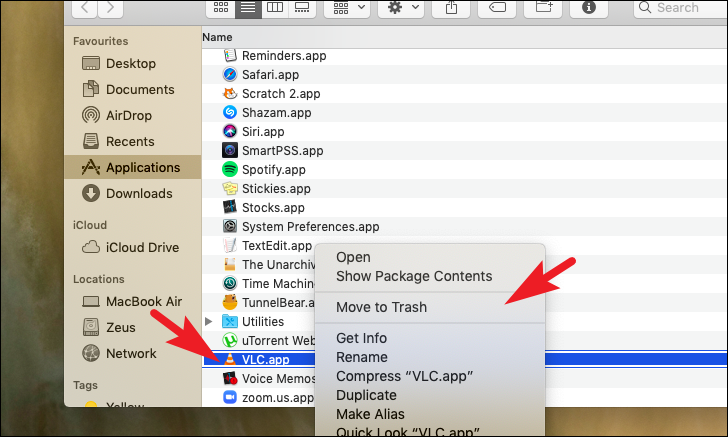Viewport: 728px width, 437px height.
Task: Choose Get Info in the context menu
Action: coord(430,338)
